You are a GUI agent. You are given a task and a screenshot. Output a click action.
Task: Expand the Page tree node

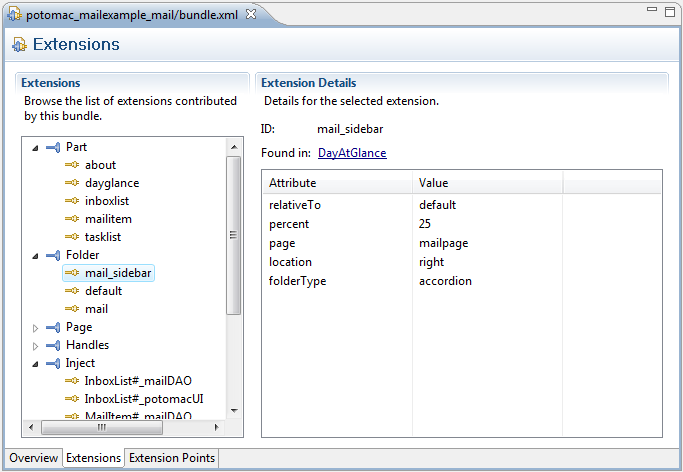tap(36, 328)
